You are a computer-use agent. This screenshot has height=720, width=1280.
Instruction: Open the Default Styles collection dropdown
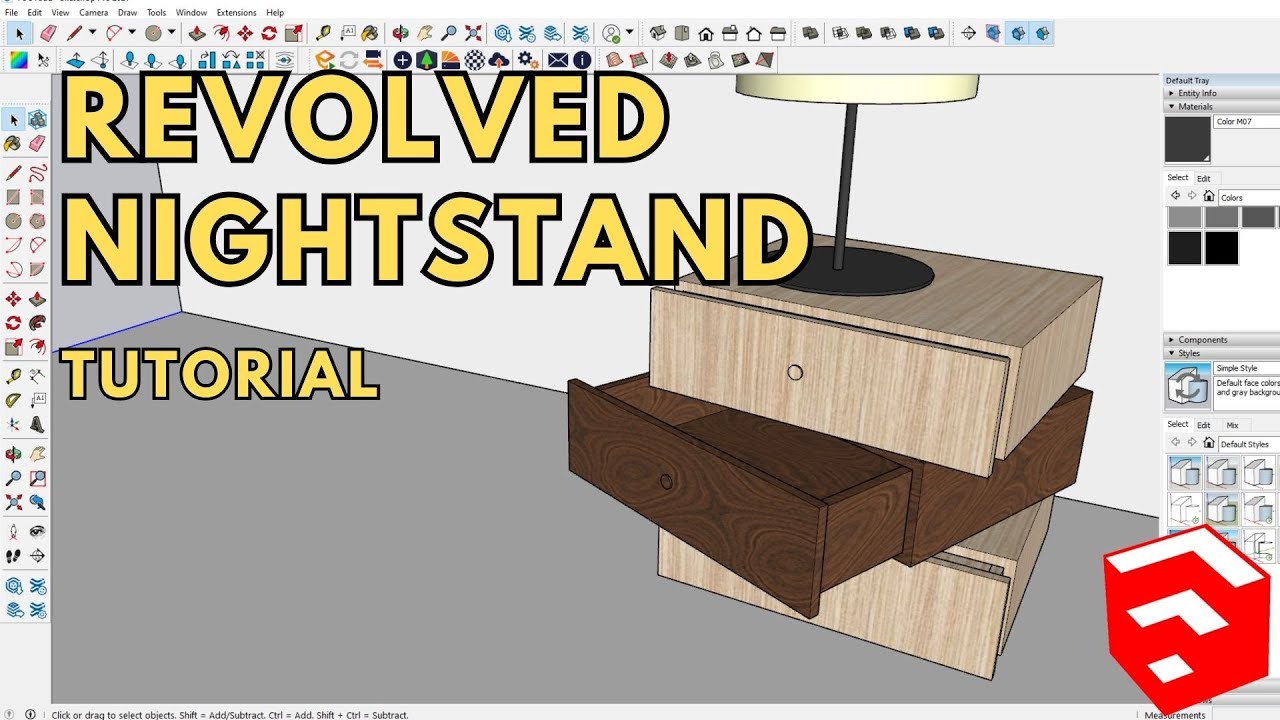pyautogui.click(x=1249, y=444)
